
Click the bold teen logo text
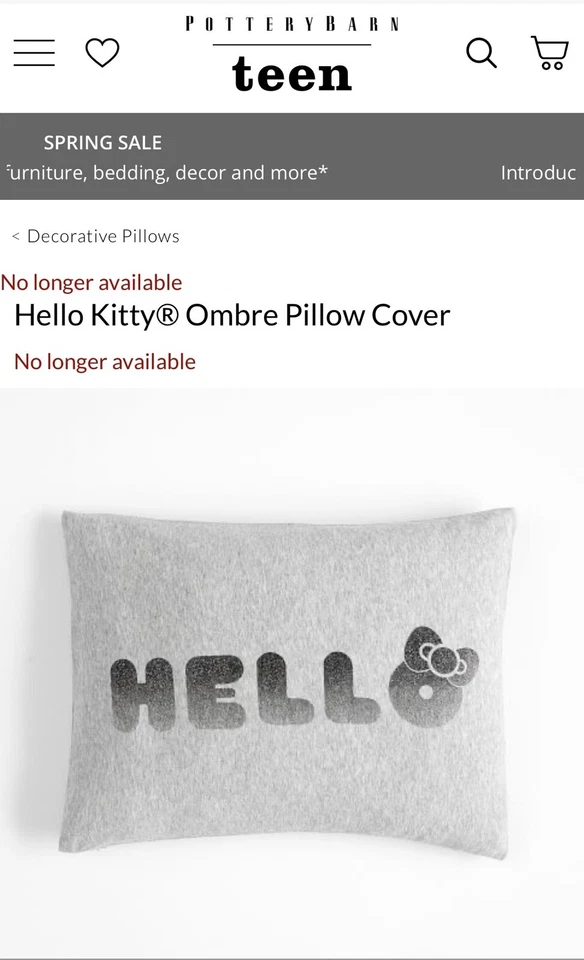292,74
